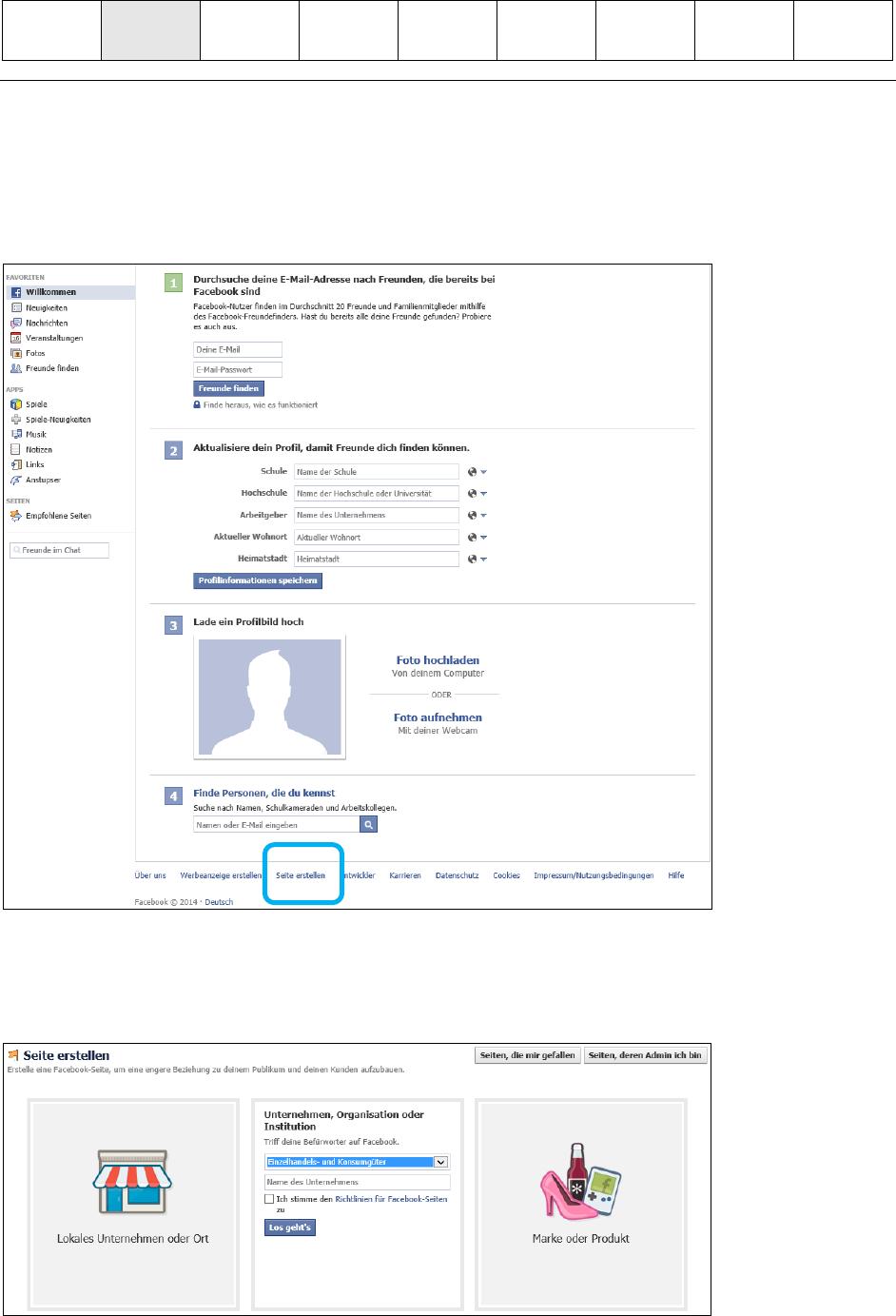Open privacy dropdown next to Aktueller Wohnort
The image size is (896, 1316).
(477, 537)
